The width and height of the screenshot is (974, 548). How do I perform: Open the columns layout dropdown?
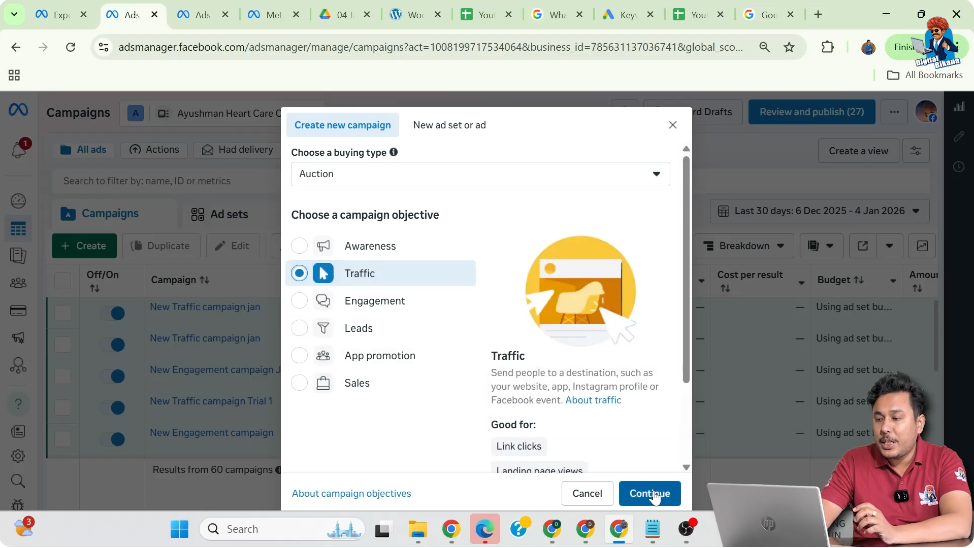click(820, 246)
